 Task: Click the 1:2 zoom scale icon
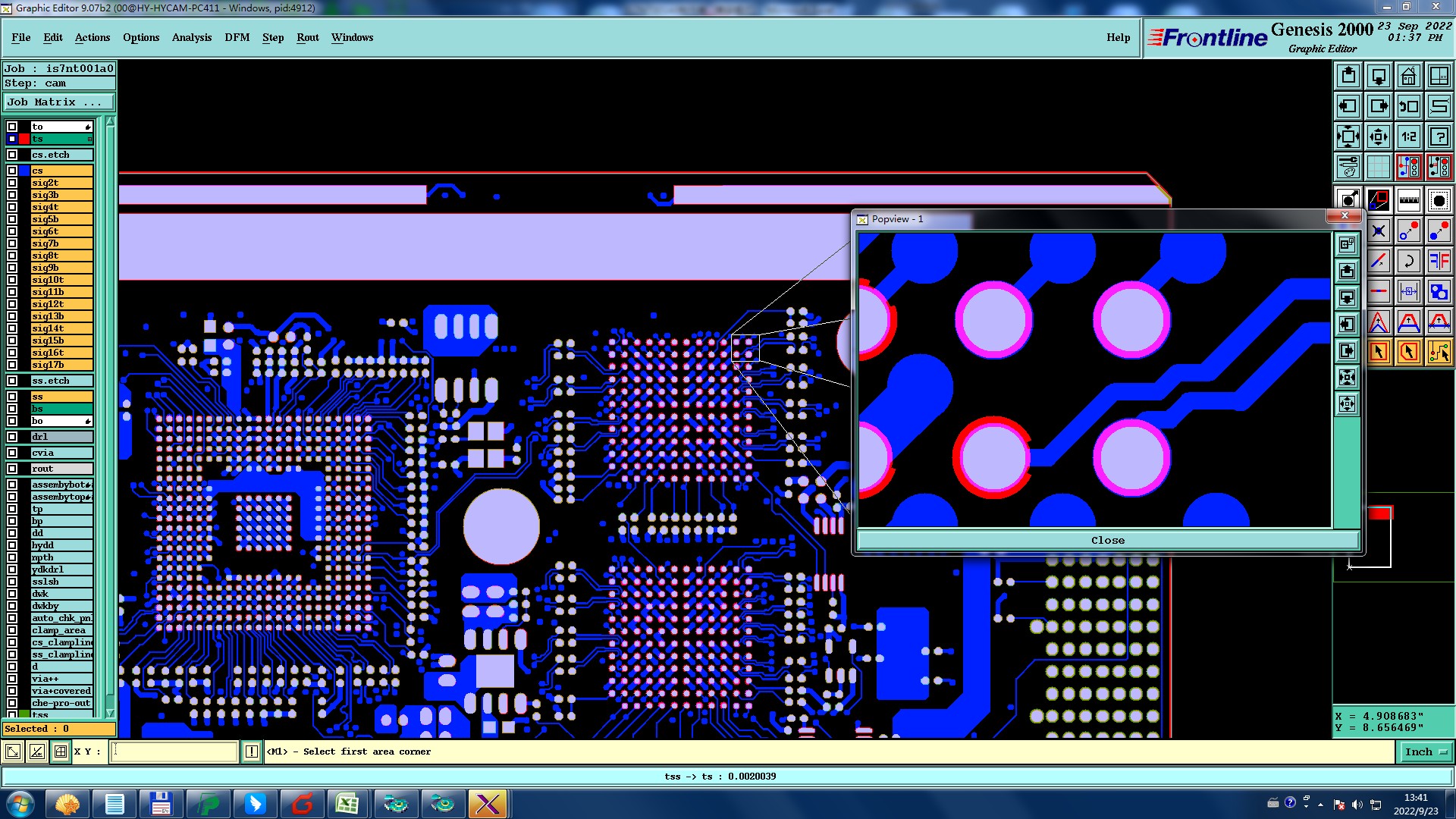click(1408, 136)
